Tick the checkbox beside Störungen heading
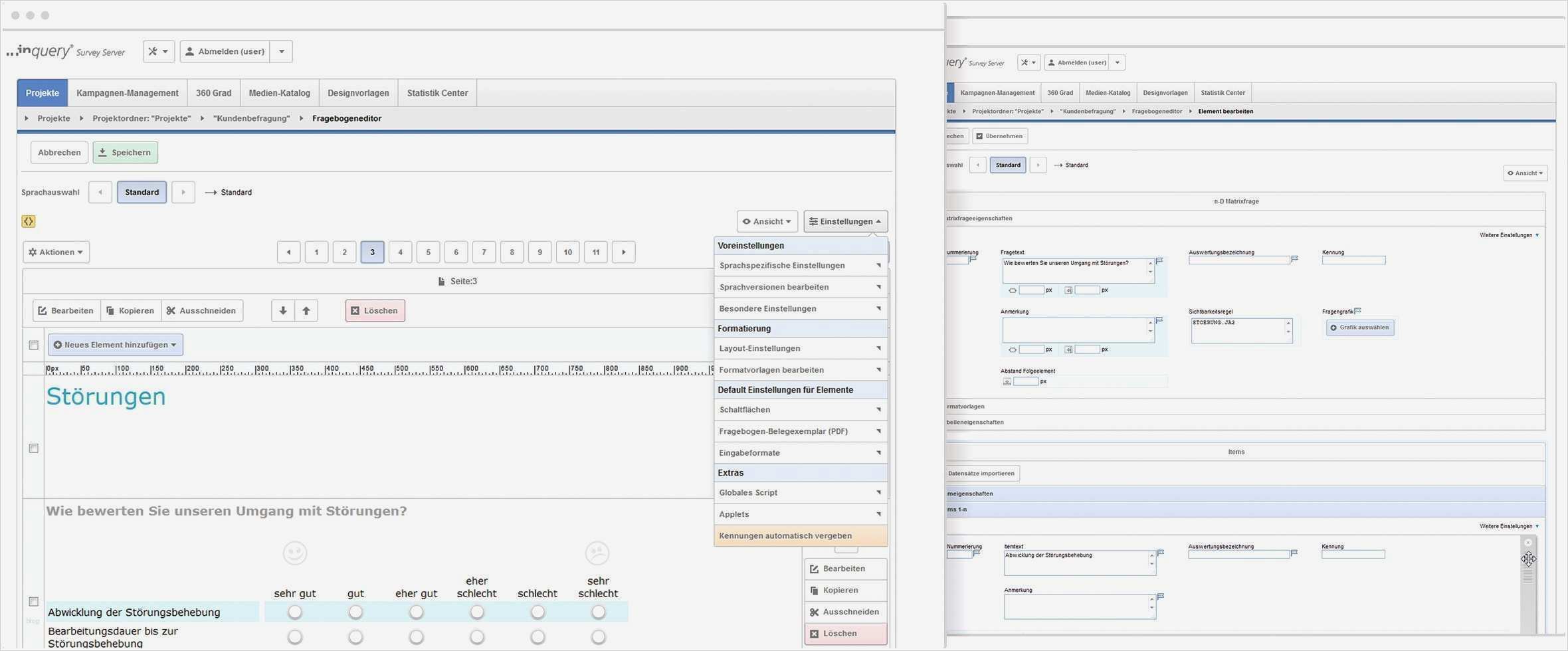This screenshot has height=651, width=1568. 34,448
